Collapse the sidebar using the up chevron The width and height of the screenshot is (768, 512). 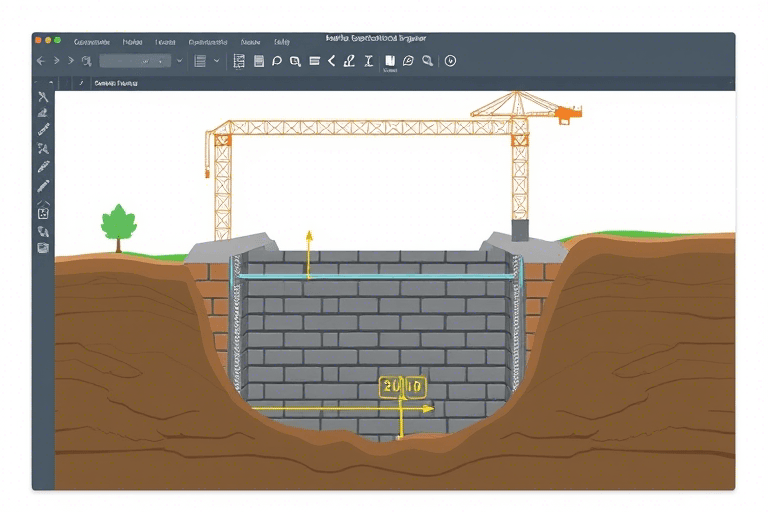point(43,200)
